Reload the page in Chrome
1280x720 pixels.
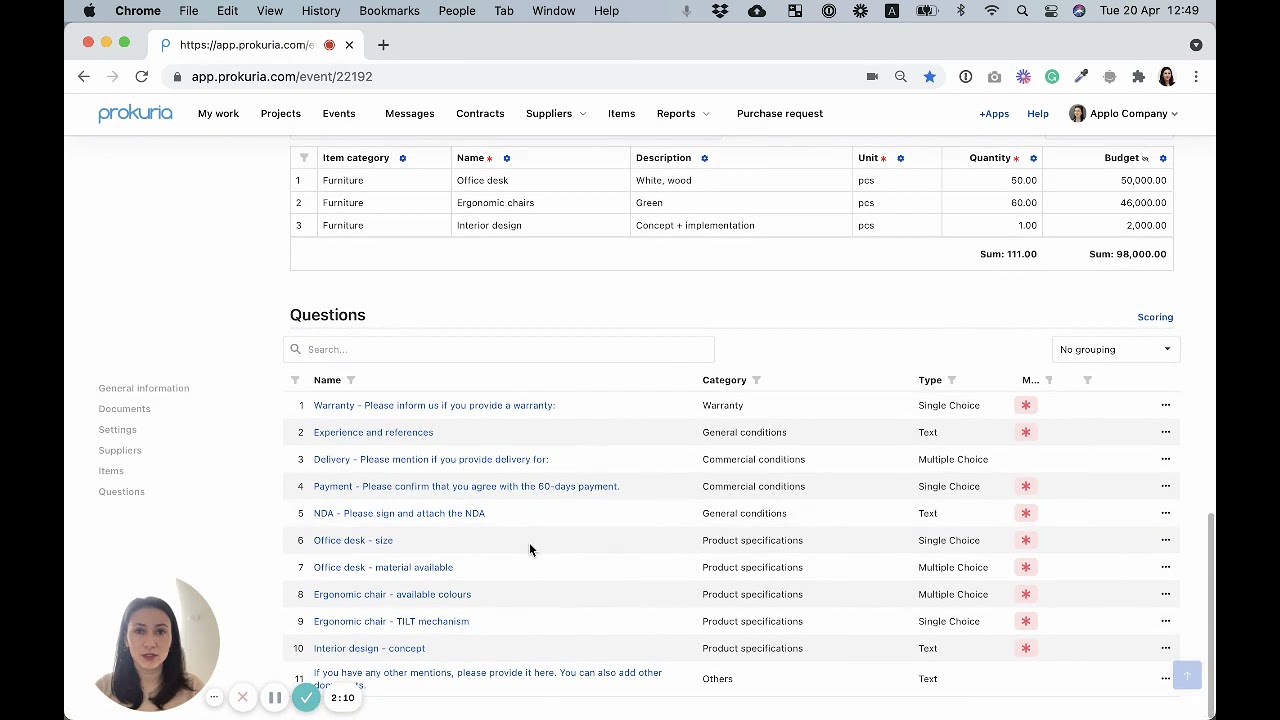click(142, 76)
